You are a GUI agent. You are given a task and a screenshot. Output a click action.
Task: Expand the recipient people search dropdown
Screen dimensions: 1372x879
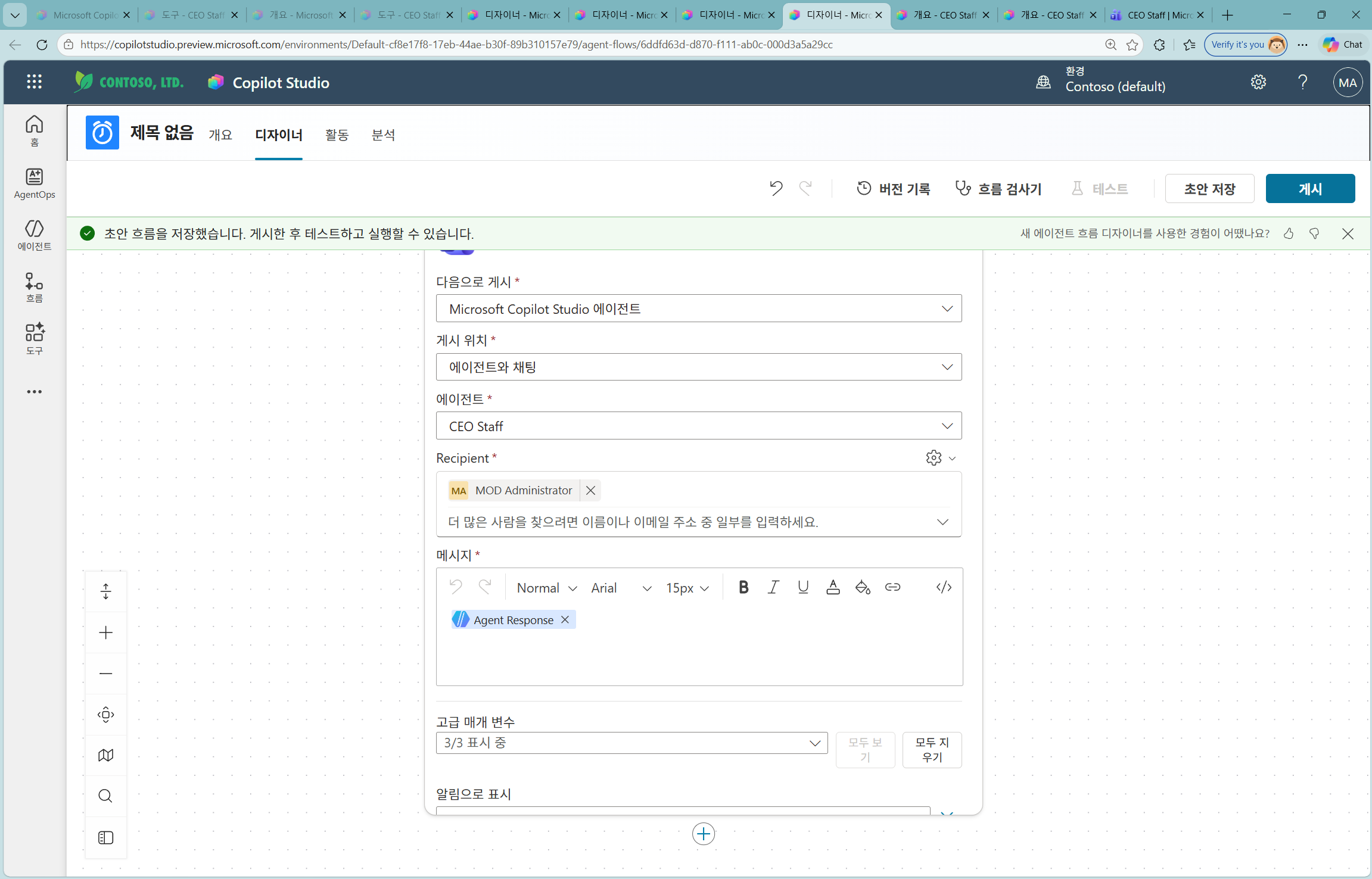[942, 522]
